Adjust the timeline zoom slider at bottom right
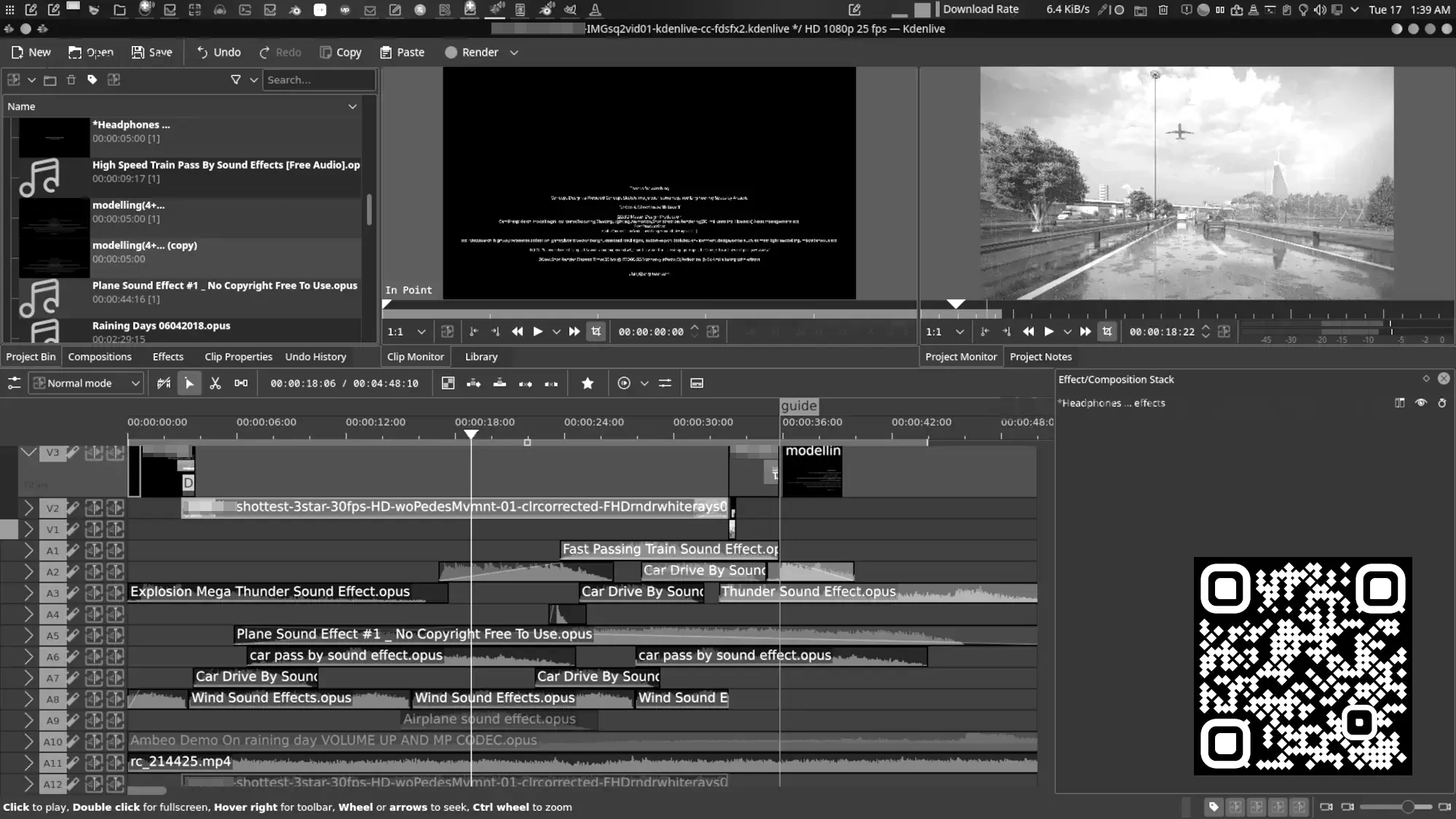 coord(1407,807)
